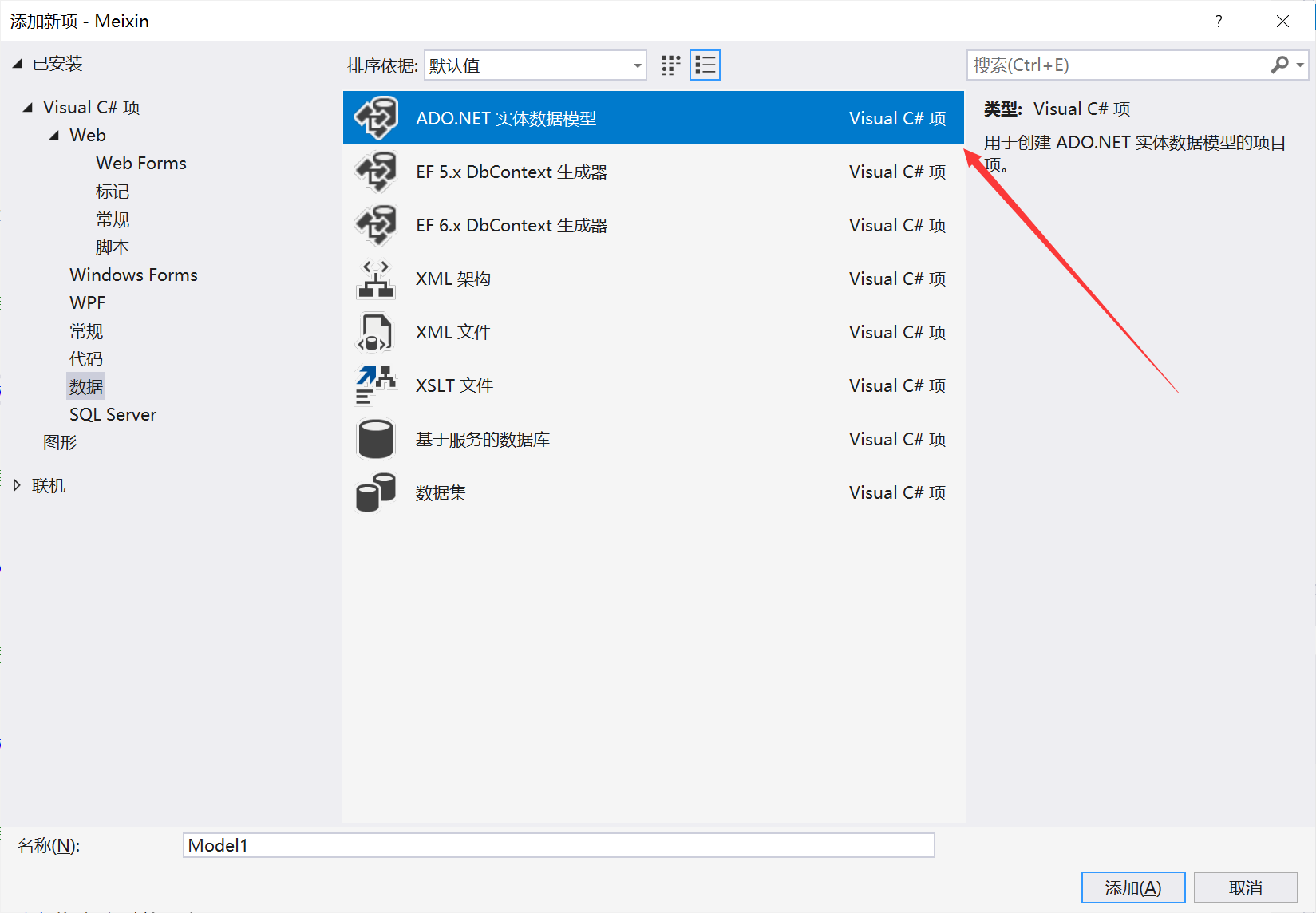Viewport: 1316px width, 913px height.
Task: Select the XSLT 文件 item icon
Action: click(x=376, y=385)
